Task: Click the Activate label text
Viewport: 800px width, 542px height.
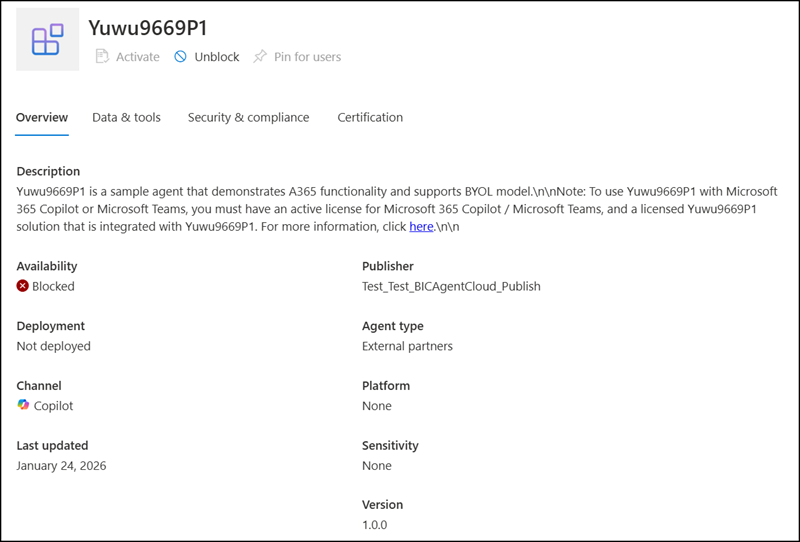Action: tap(138, 57)
